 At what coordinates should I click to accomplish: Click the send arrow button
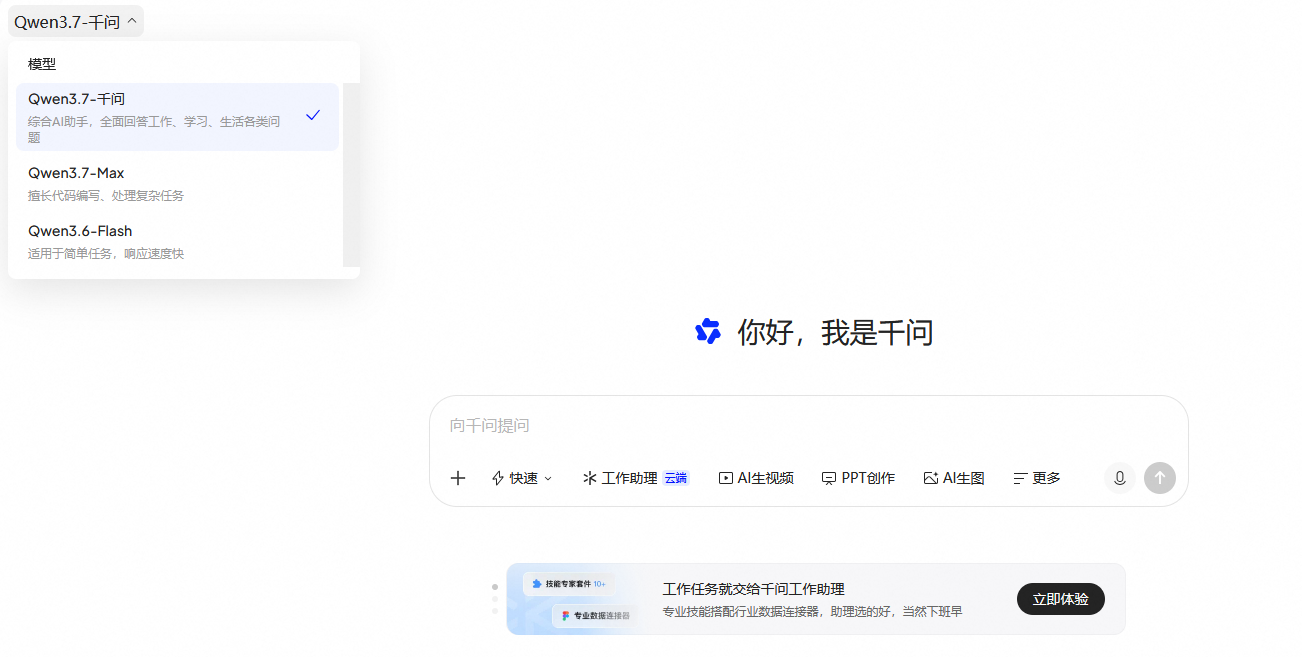(1160, 478)
